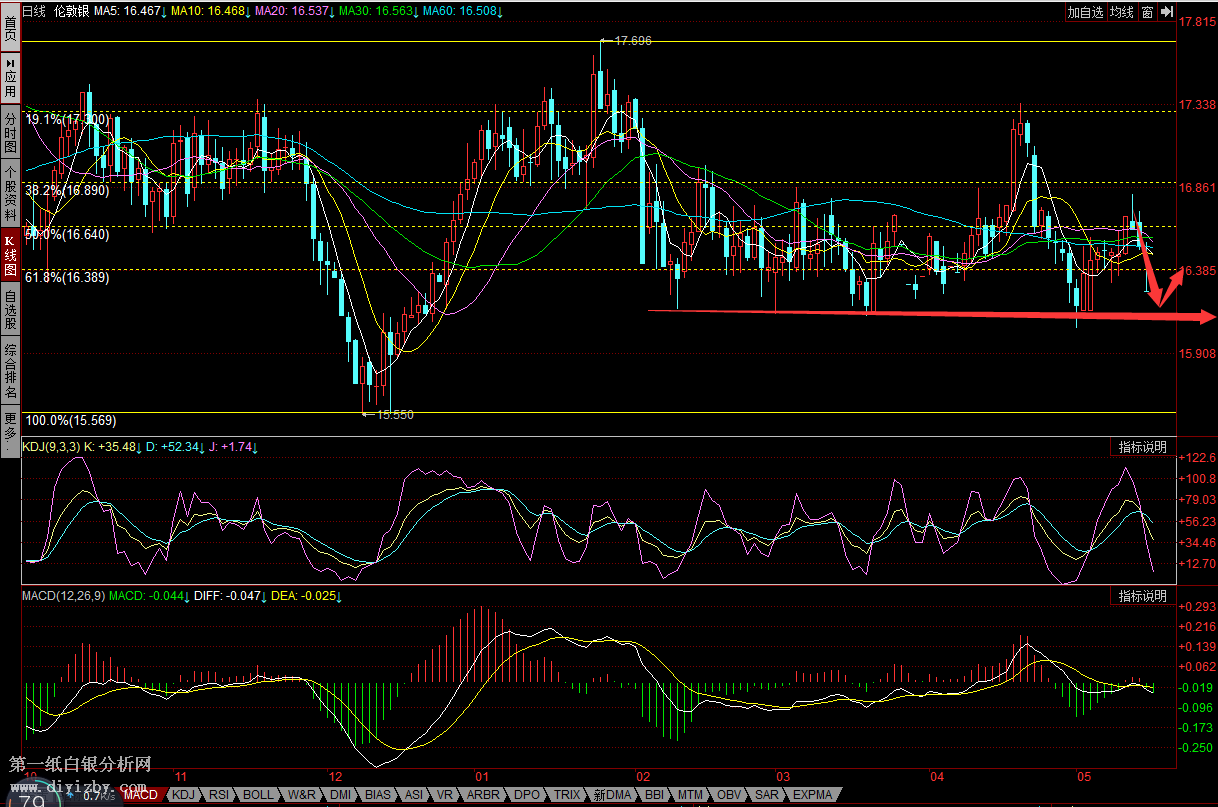
Task: Open the 窗 window layout button
Action: pyautogui.click(x=1147, y=12)
